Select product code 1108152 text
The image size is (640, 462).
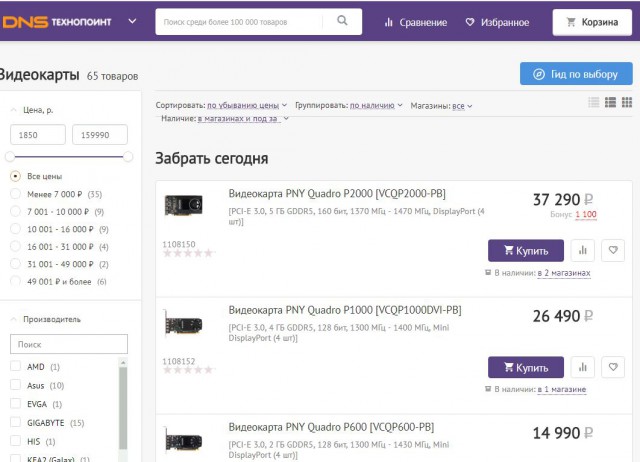tap(179, 361)
